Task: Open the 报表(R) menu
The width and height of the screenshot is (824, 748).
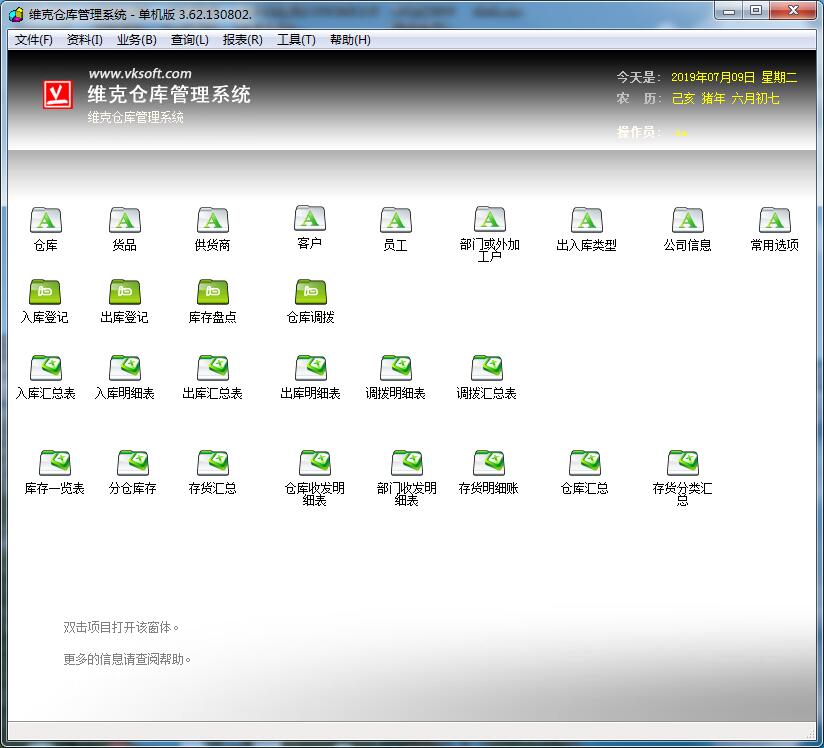Action: click(243, 40)
